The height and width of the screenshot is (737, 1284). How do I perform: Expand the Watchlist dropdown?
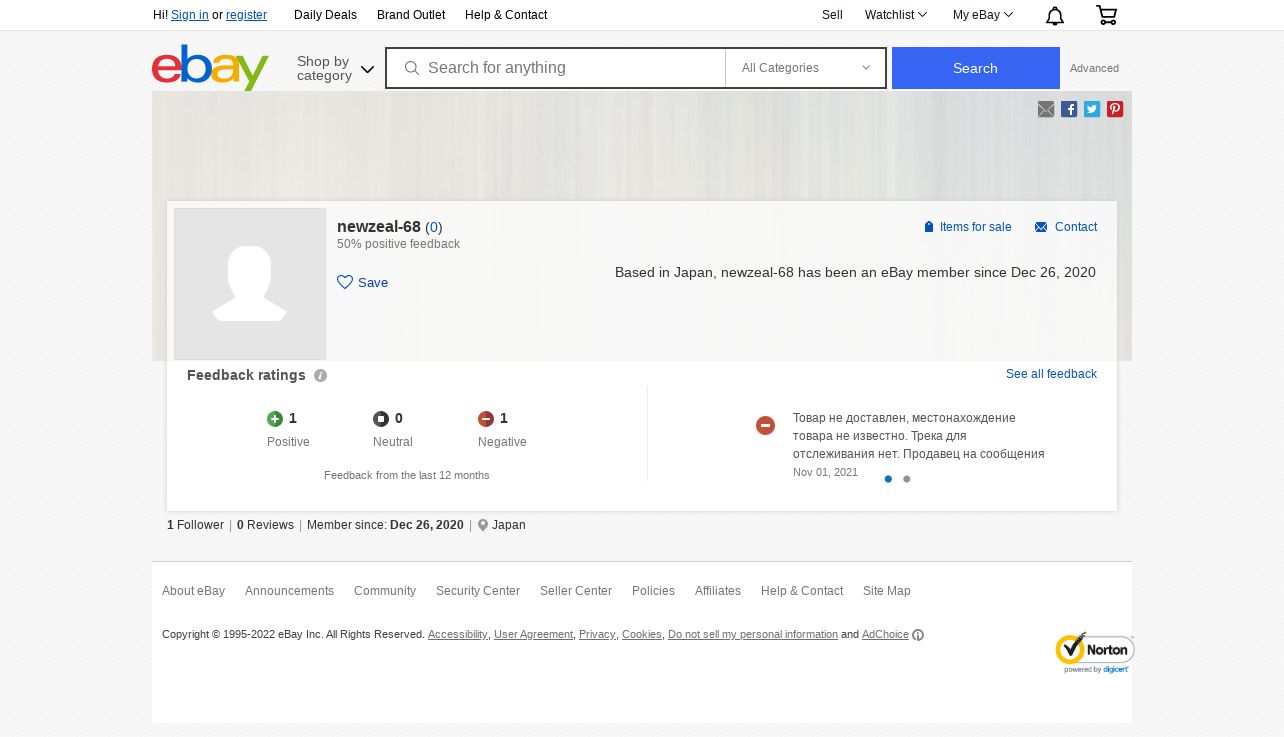coord(896,15)
